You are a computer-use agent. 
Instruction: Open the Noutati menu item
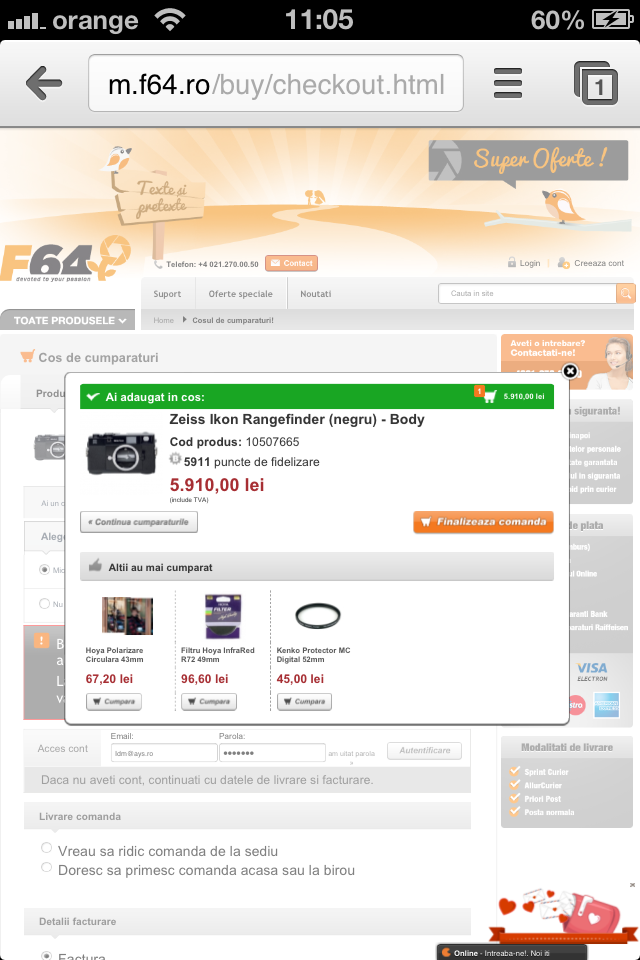click(315, 294)
